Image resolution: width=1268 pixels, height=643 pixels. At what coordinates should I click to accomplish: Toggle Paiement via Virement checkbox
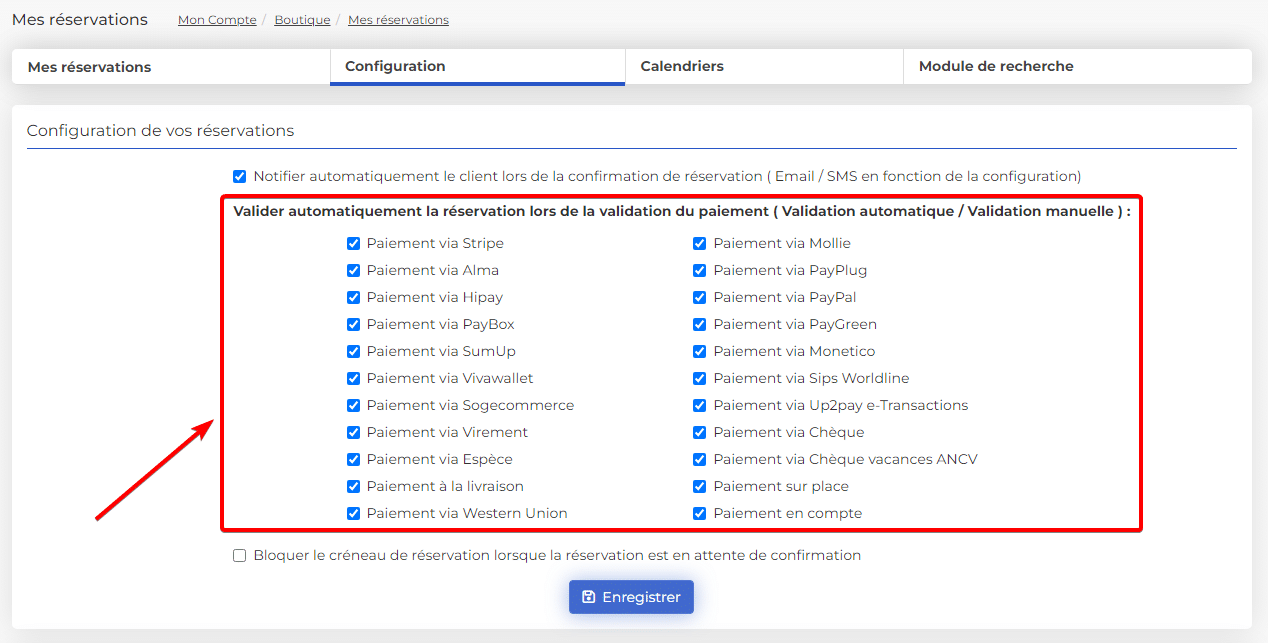click(353, 432)
